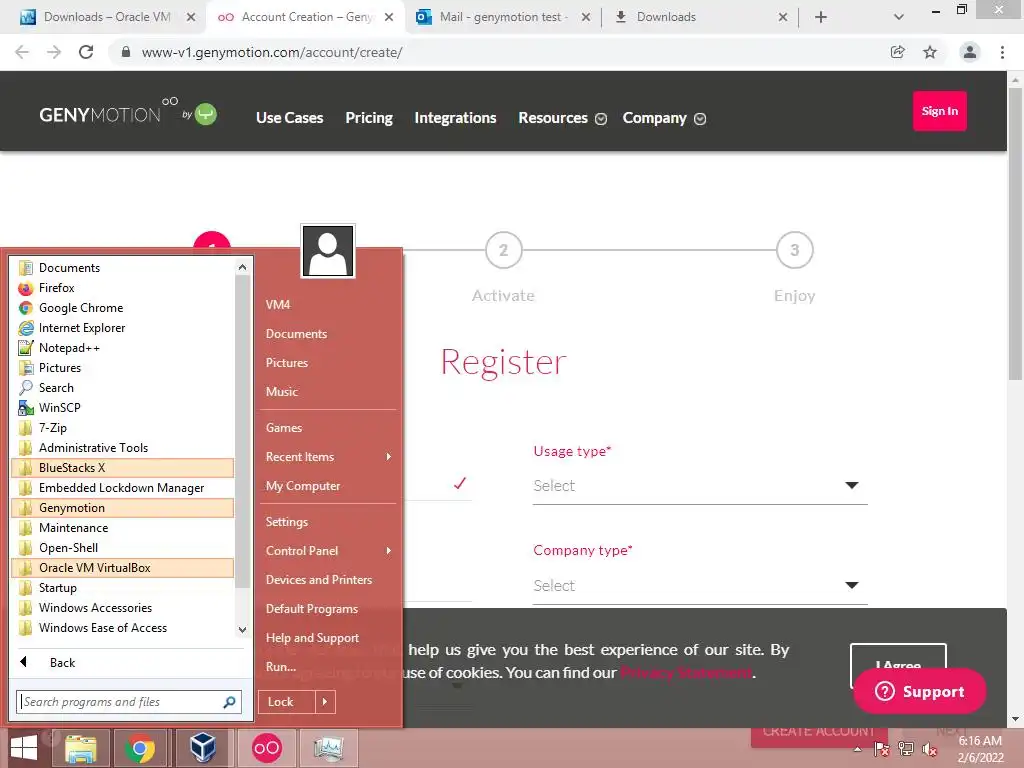Click the Windows Start button
This screenshot has width=1024, height=768.
(24, 748)
